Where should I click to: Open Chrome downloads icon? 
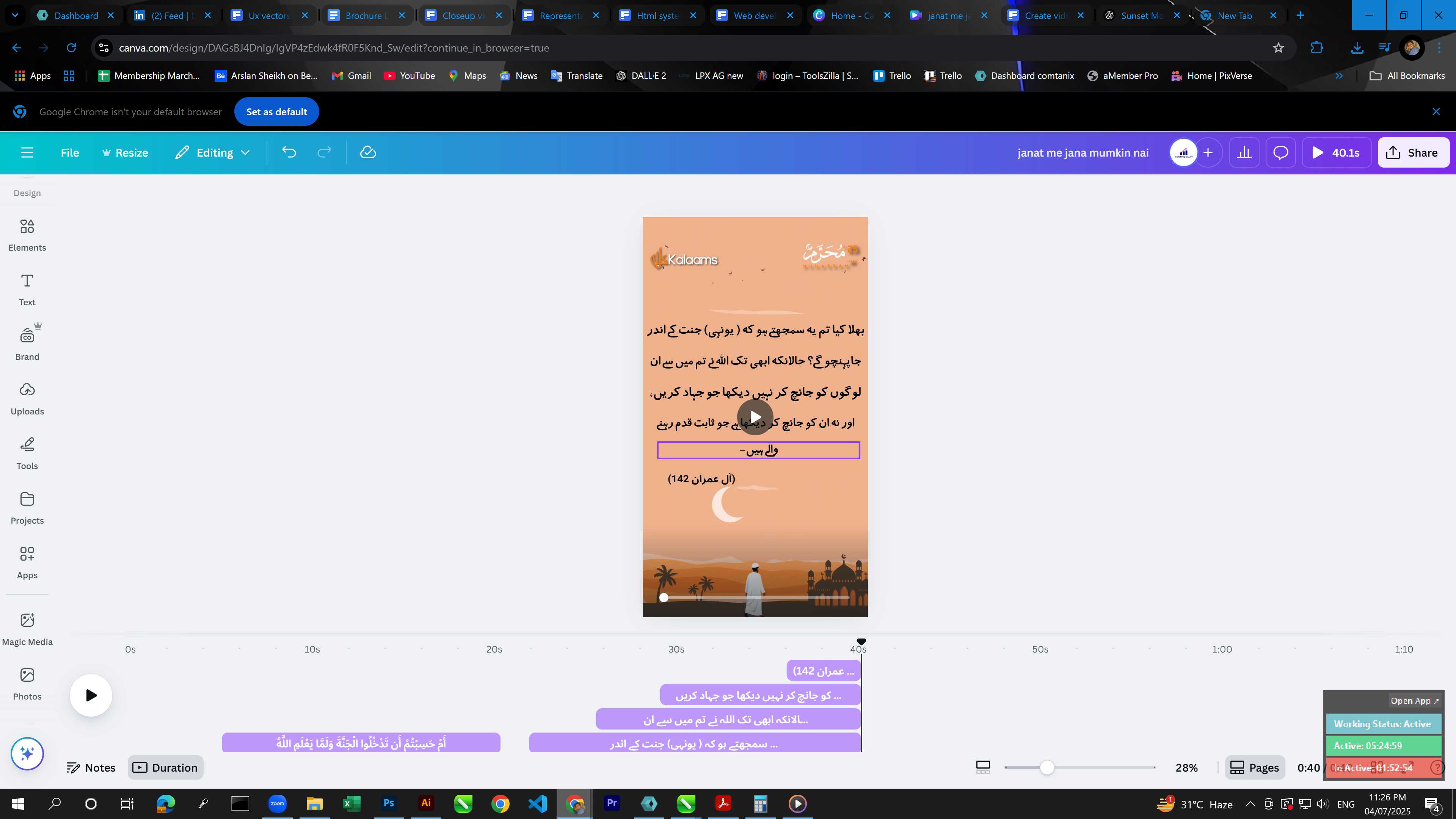tap(1357, 48)
